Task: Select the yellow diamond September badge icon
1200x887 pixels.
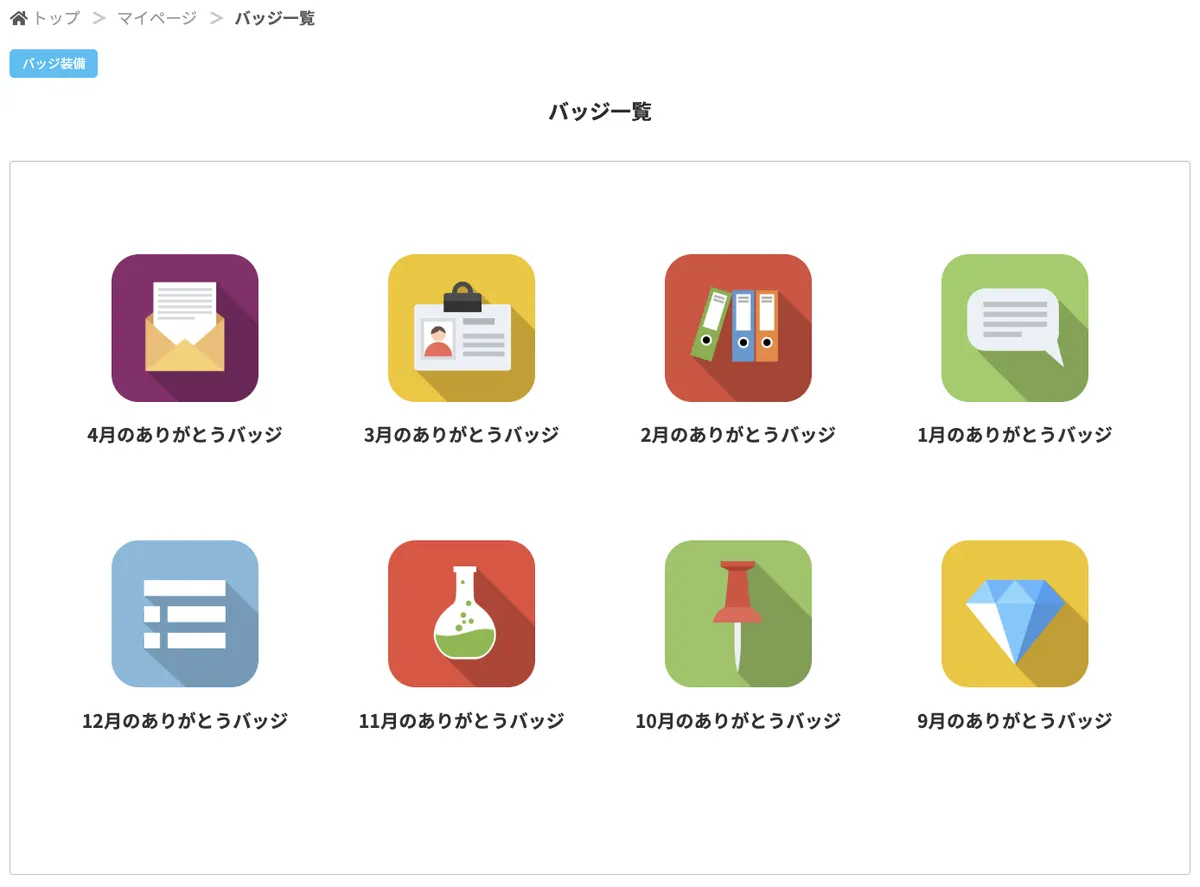Action: 1014,614
